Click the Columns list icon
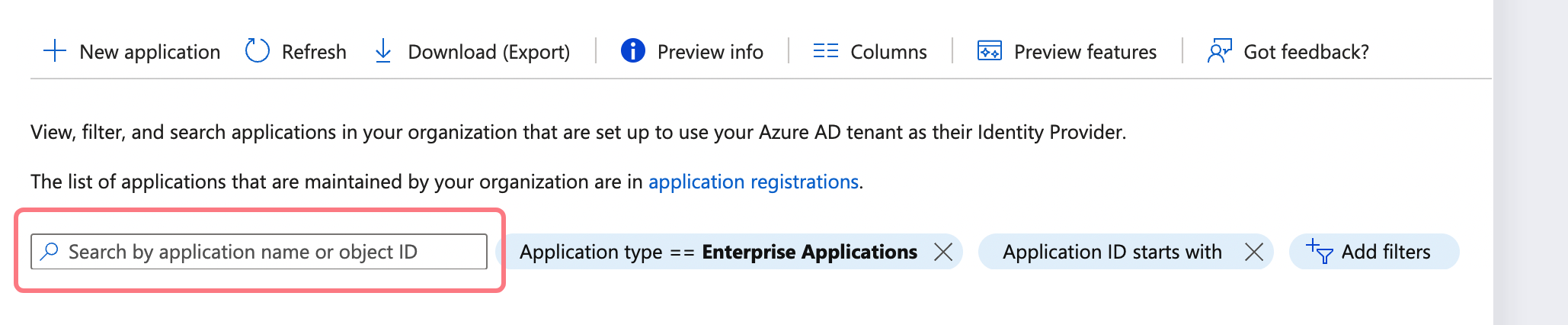This screenshot has height=325, width=1568. click(825, 51)
